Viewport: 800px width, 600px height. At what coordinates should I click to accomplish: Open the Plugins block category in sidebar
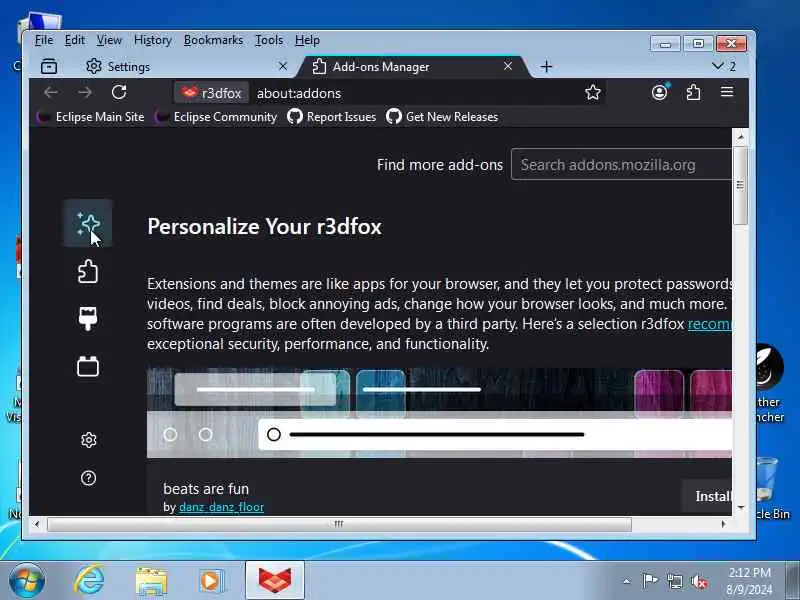click(x=88, y=366)
